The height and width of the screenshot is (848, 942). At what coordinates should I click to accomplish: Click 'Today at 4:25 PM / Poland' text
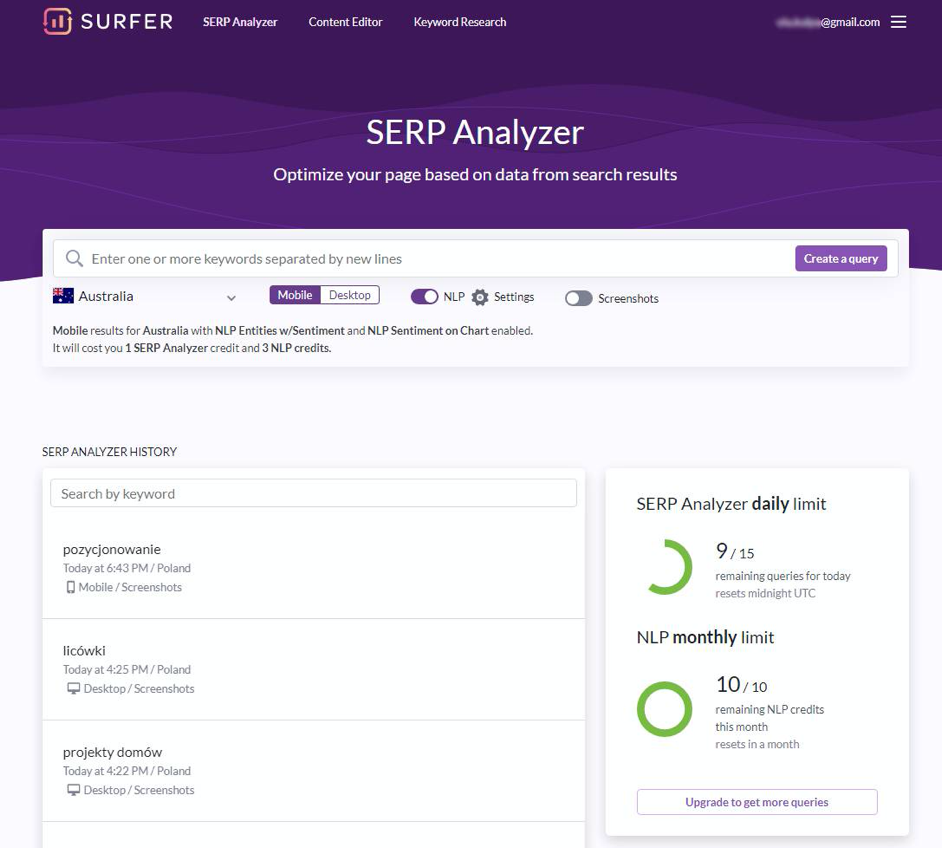coord(127,670)
